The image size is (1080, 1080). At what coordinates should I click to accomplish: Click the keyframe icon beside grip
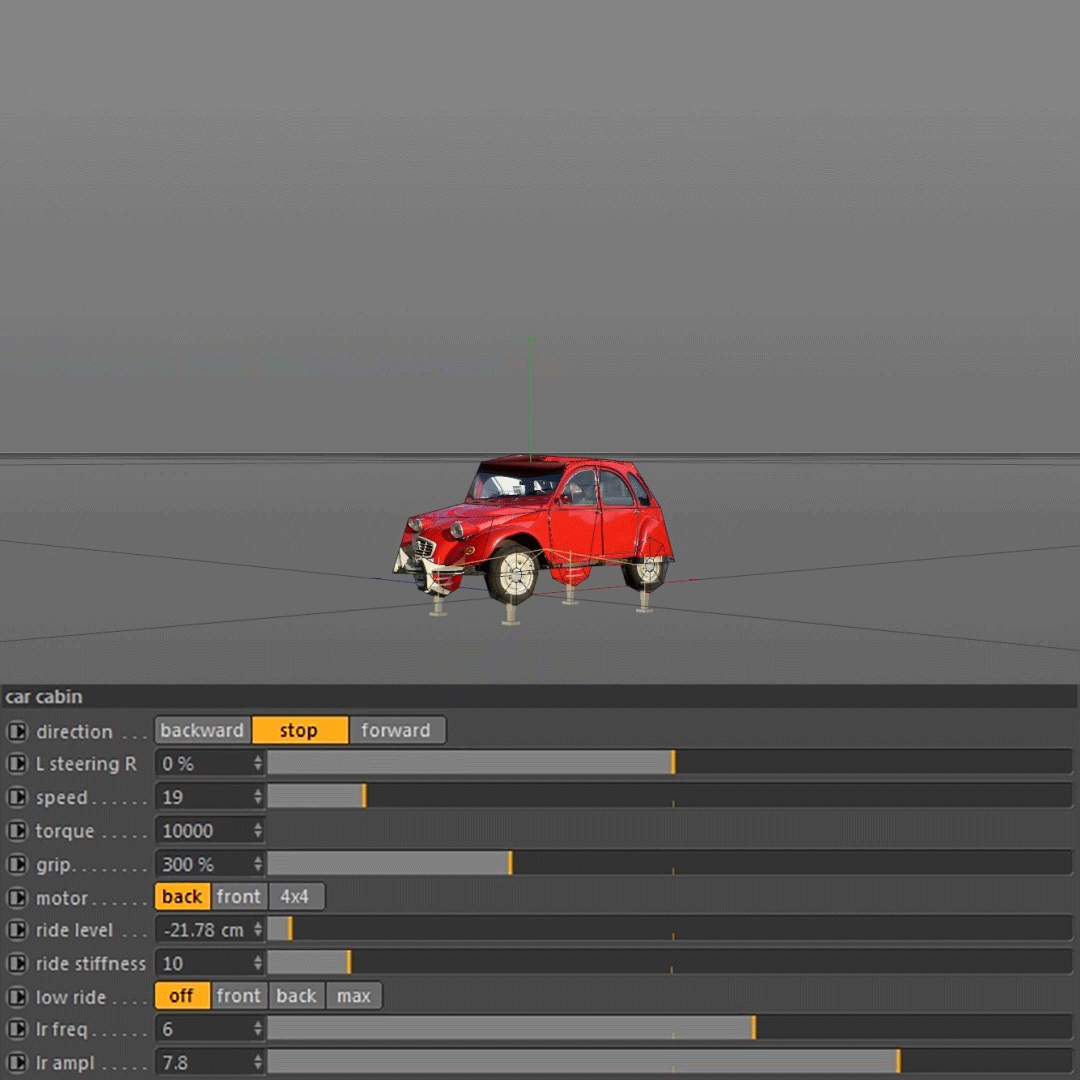[x=17, y=864]
